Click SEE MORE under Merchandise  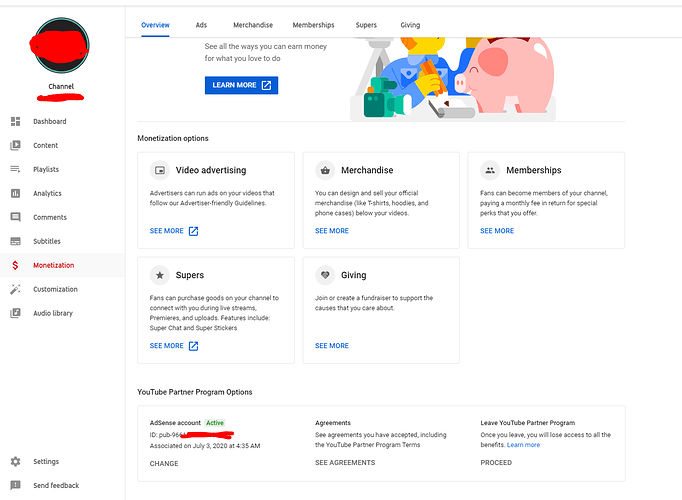pyautogui.click(x=332, y=231)
